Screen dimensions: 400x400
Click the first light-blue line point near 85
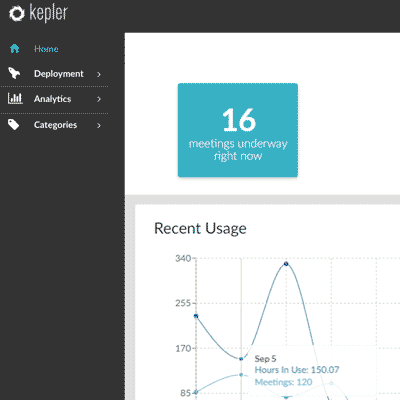(196, 392)
